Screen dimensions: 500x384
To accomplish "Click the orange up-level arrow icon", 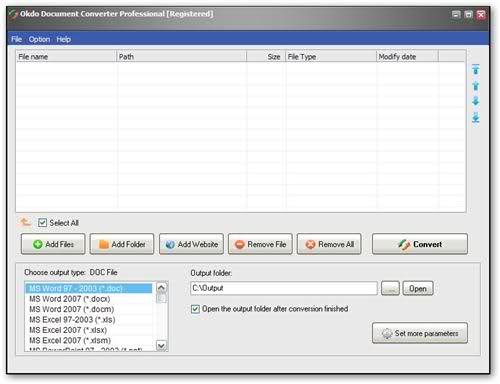I will tap(25, 222).
